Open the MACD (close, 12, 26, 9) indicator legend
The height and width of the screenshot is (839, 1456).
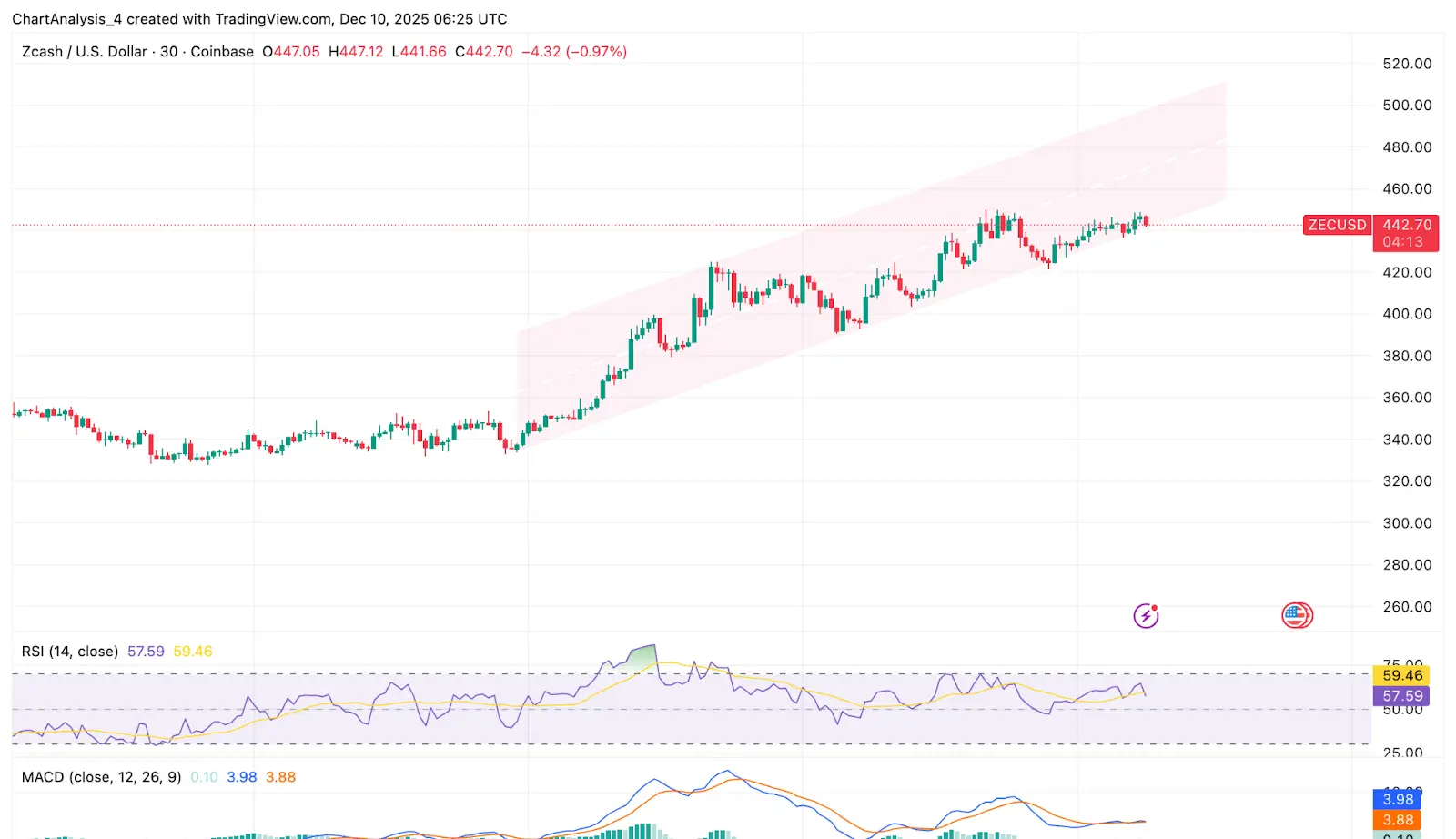[101, 777]
